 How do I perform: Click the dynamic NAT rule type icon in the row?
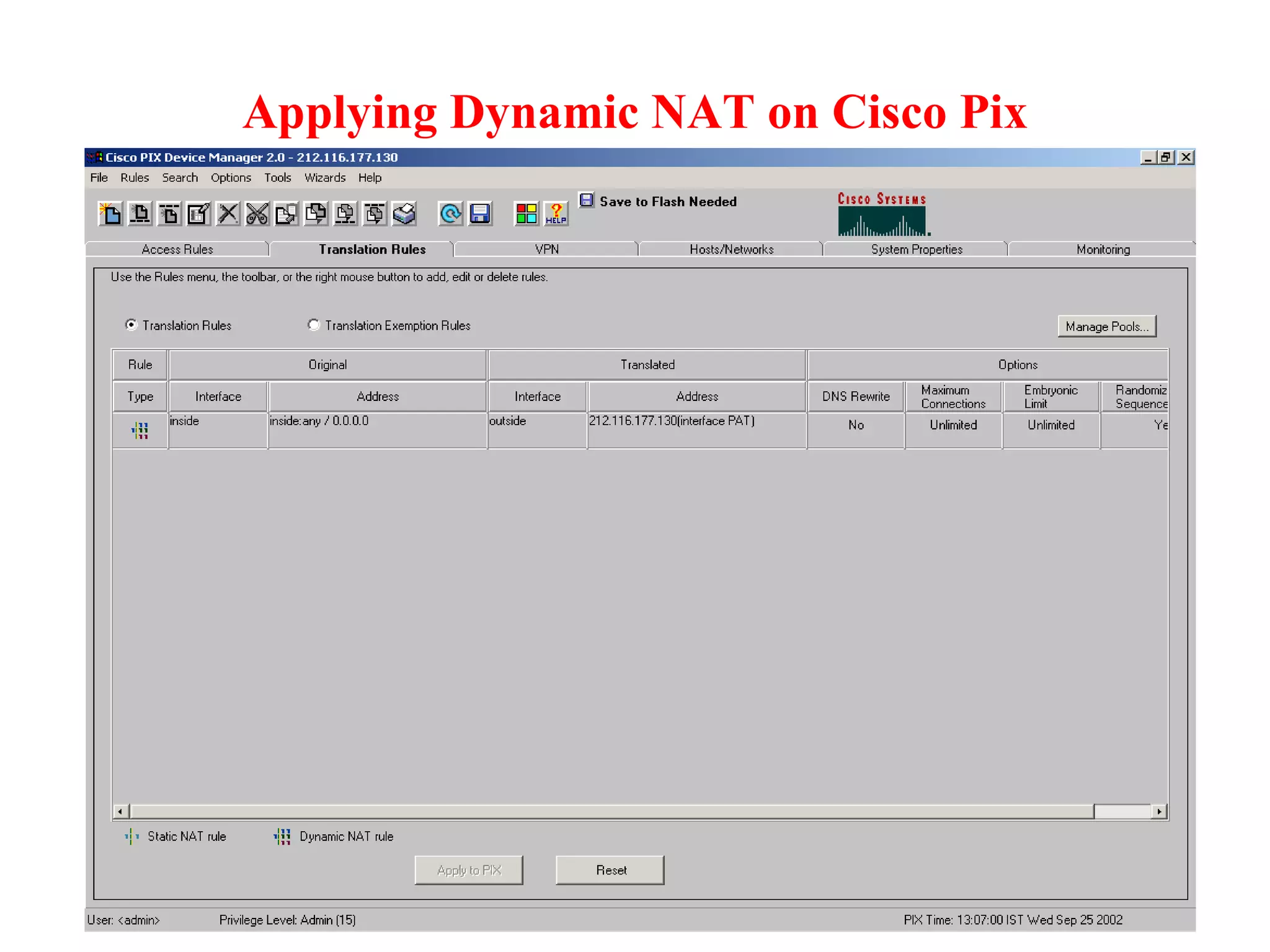[x=140, y=430]
